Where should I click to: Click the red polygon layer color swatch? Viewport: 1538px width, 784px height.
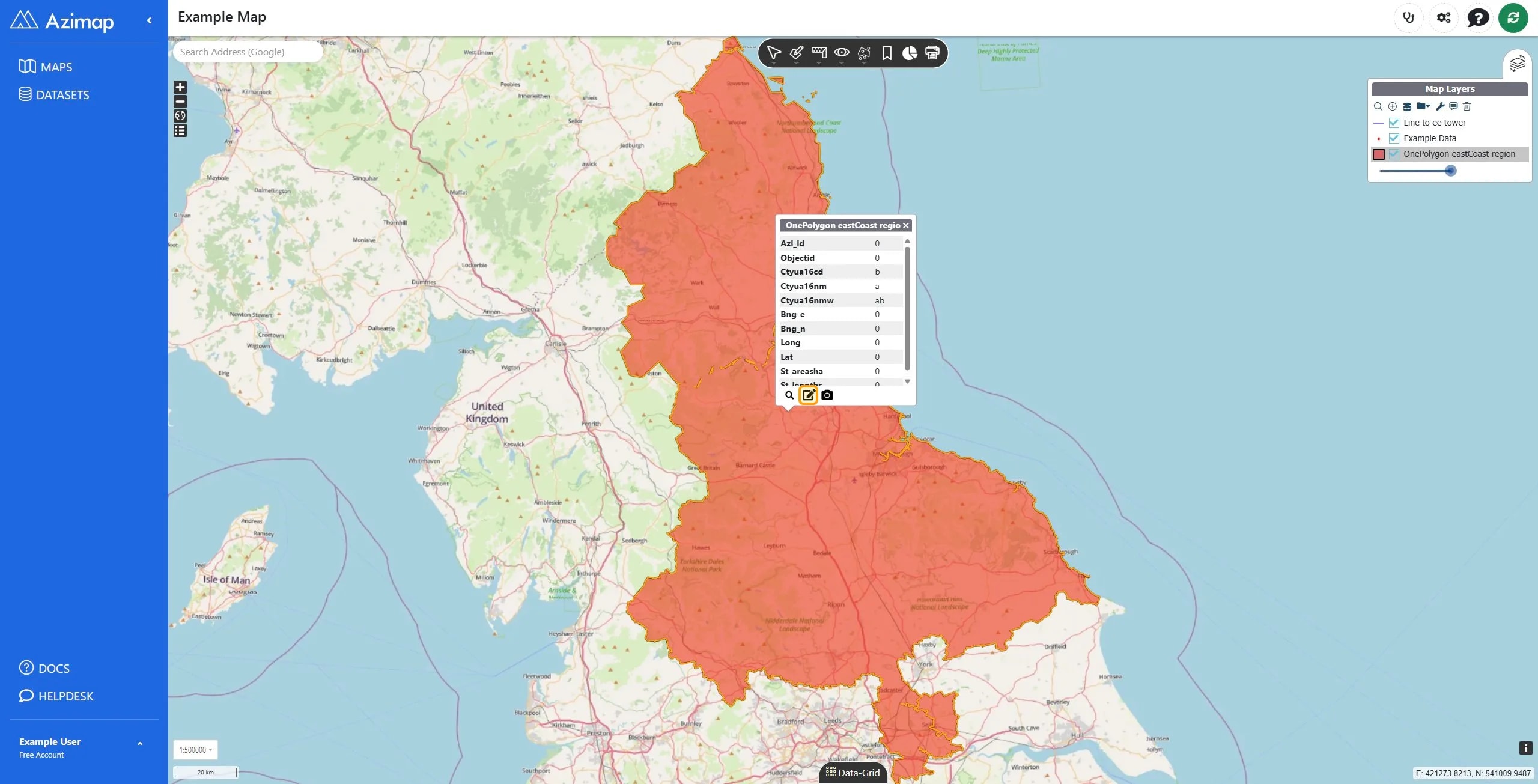coord(1379,154)
